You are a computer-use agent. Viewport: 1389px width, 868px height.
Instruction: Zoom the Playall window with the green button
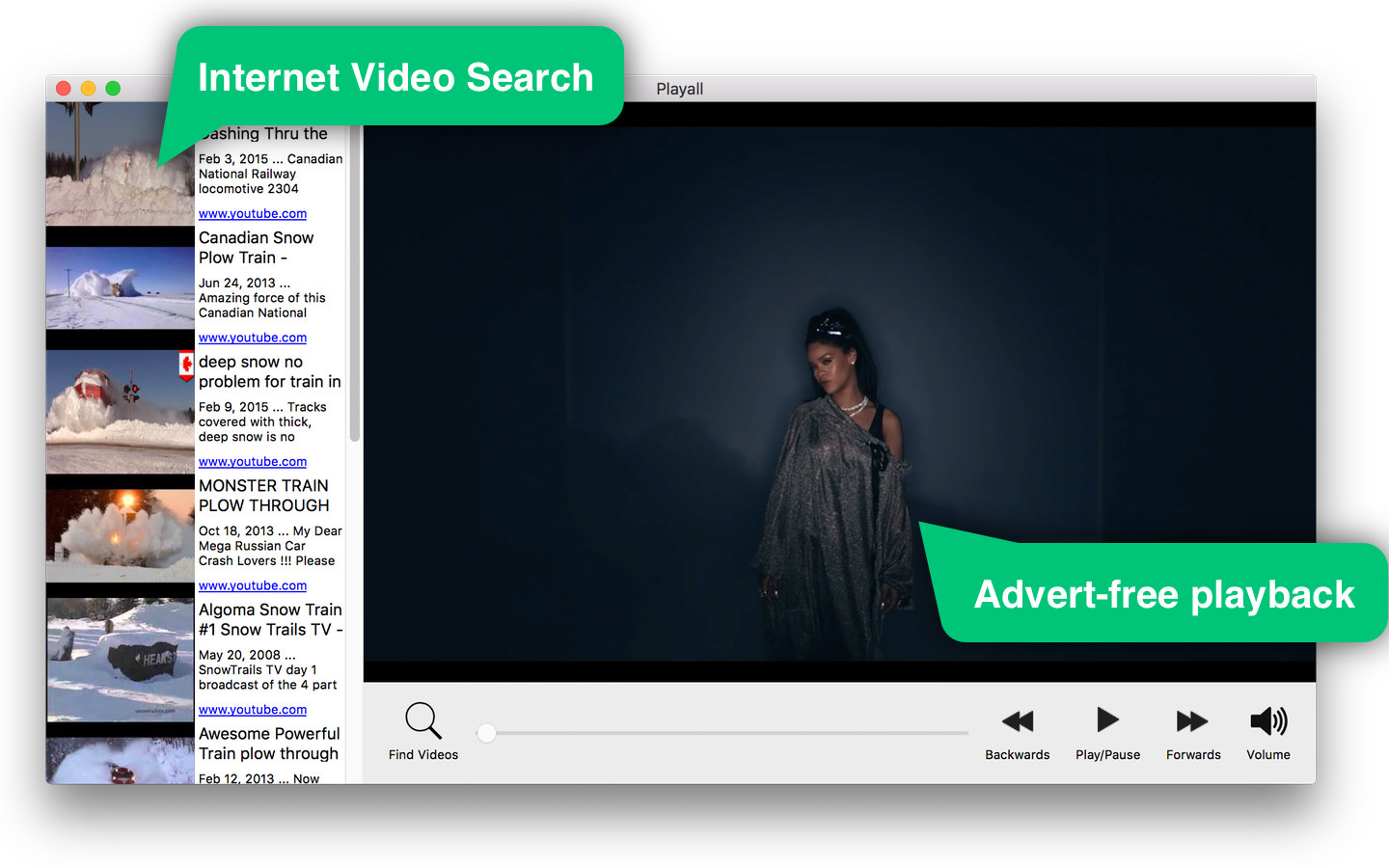(113, 89)
